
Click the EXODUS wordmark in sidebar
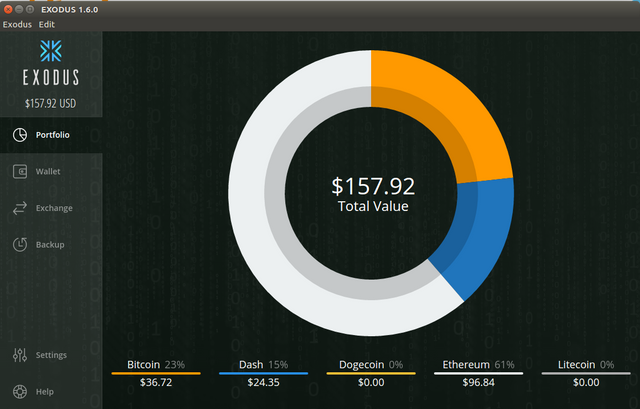(51, 78)
